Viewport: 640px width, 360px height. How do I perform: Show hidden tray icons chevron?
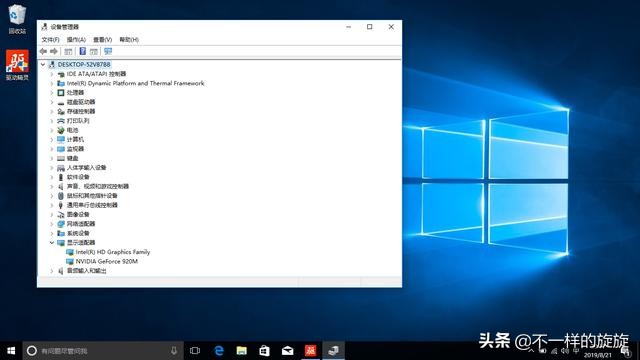tap(531, 351)
